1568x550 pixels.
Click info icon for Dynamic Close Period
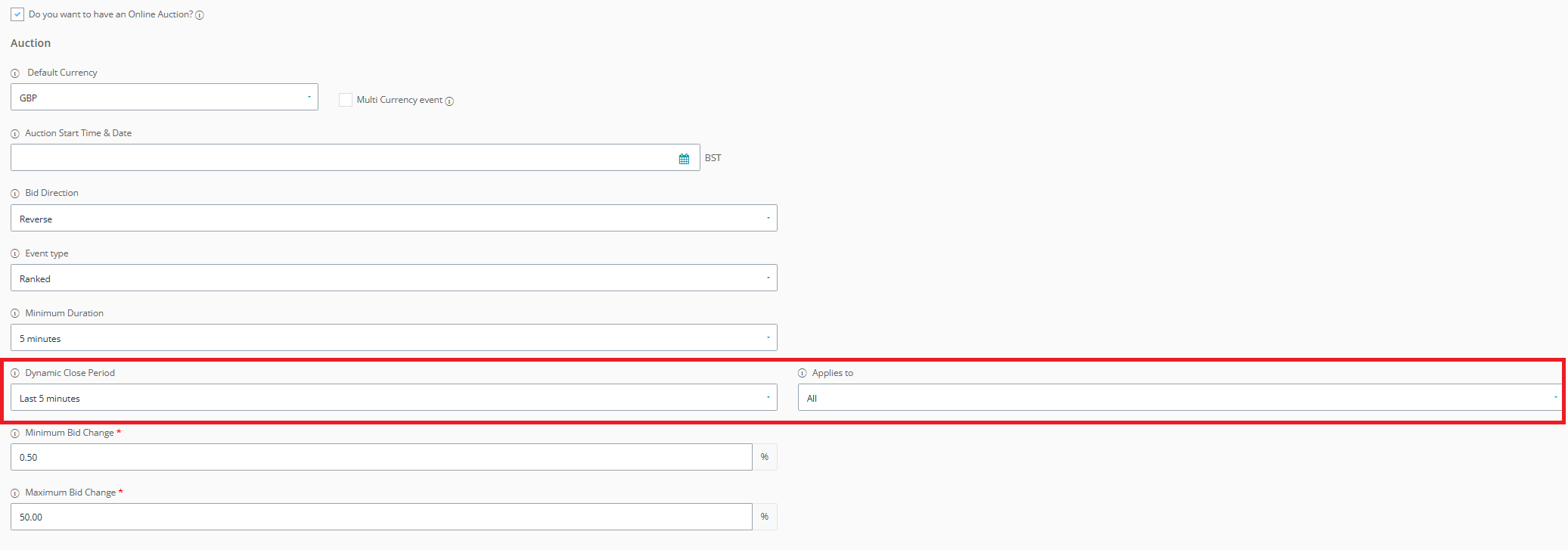pyautogui.click(x=15, y=373)
